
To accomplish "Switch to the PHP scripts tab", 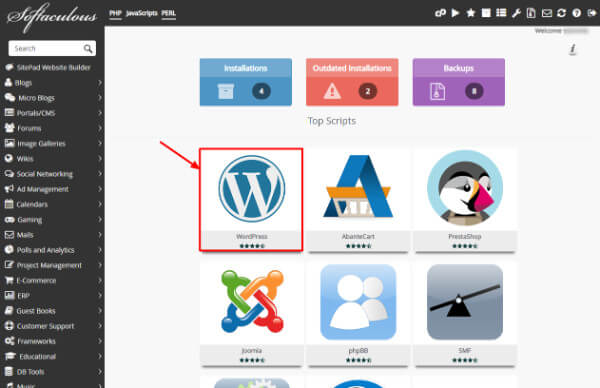I will pyautogui.click(x=115, y=13).
